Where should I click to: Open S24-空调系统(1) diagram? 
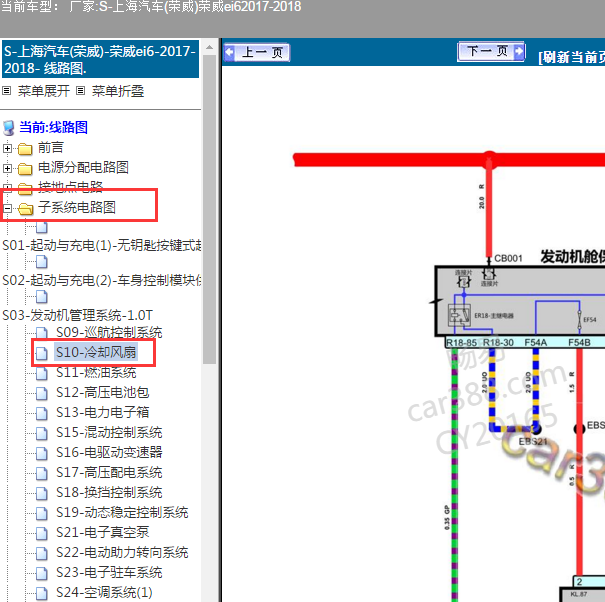104,593
